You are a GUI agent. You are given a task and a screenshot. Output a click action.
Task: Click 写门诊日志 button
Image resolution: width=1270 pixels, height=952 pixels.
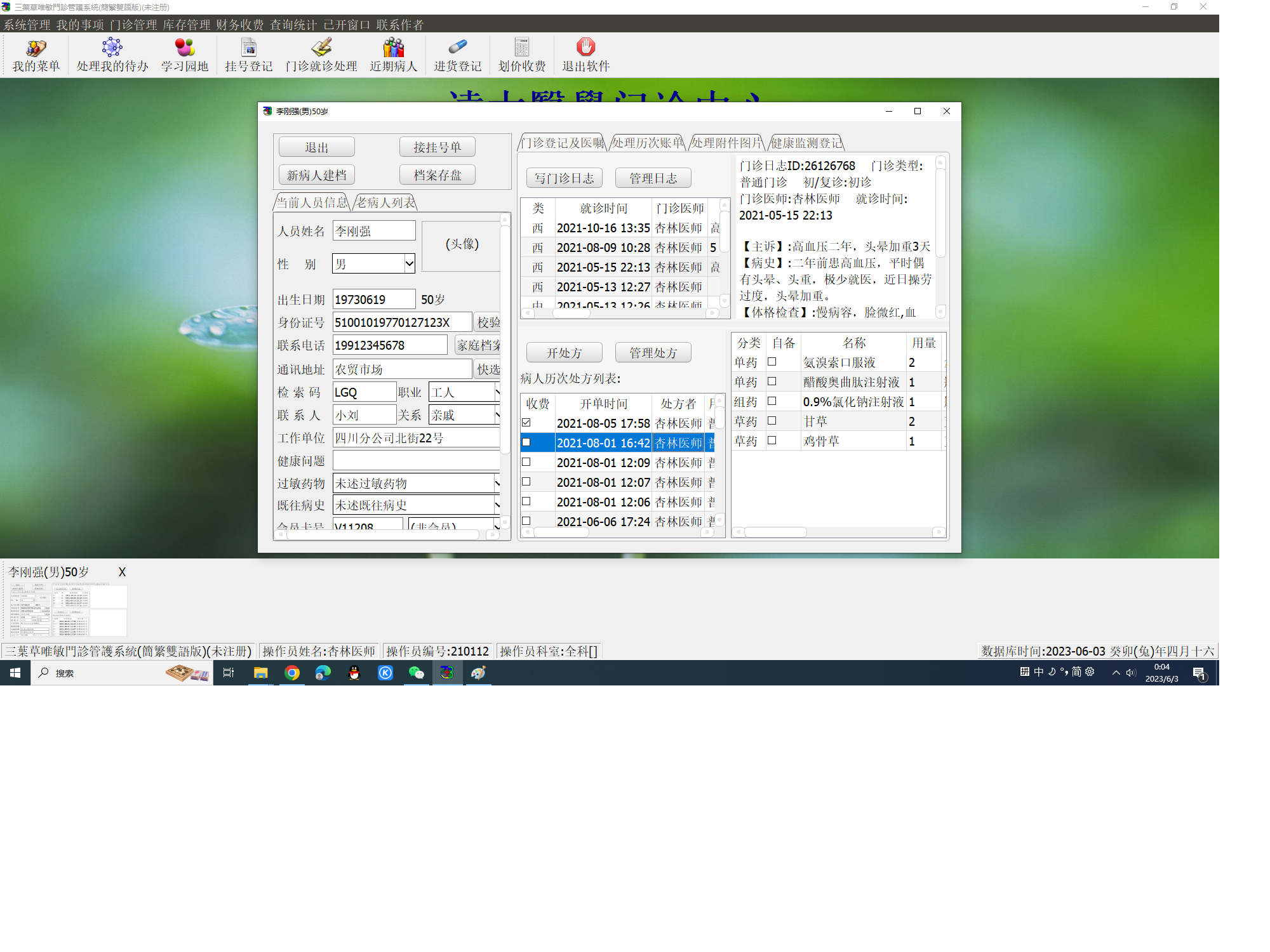(x=564, y=178)
